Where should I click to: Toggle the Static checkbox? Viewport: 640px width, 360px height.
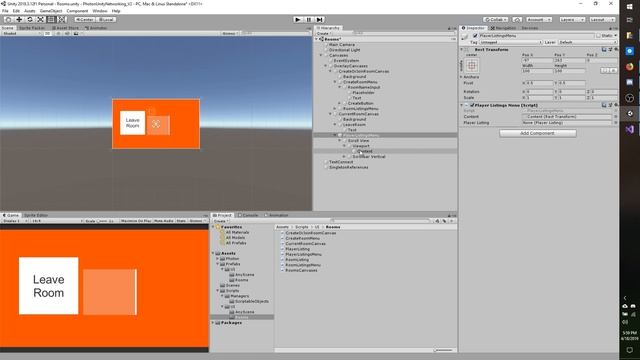598,36
